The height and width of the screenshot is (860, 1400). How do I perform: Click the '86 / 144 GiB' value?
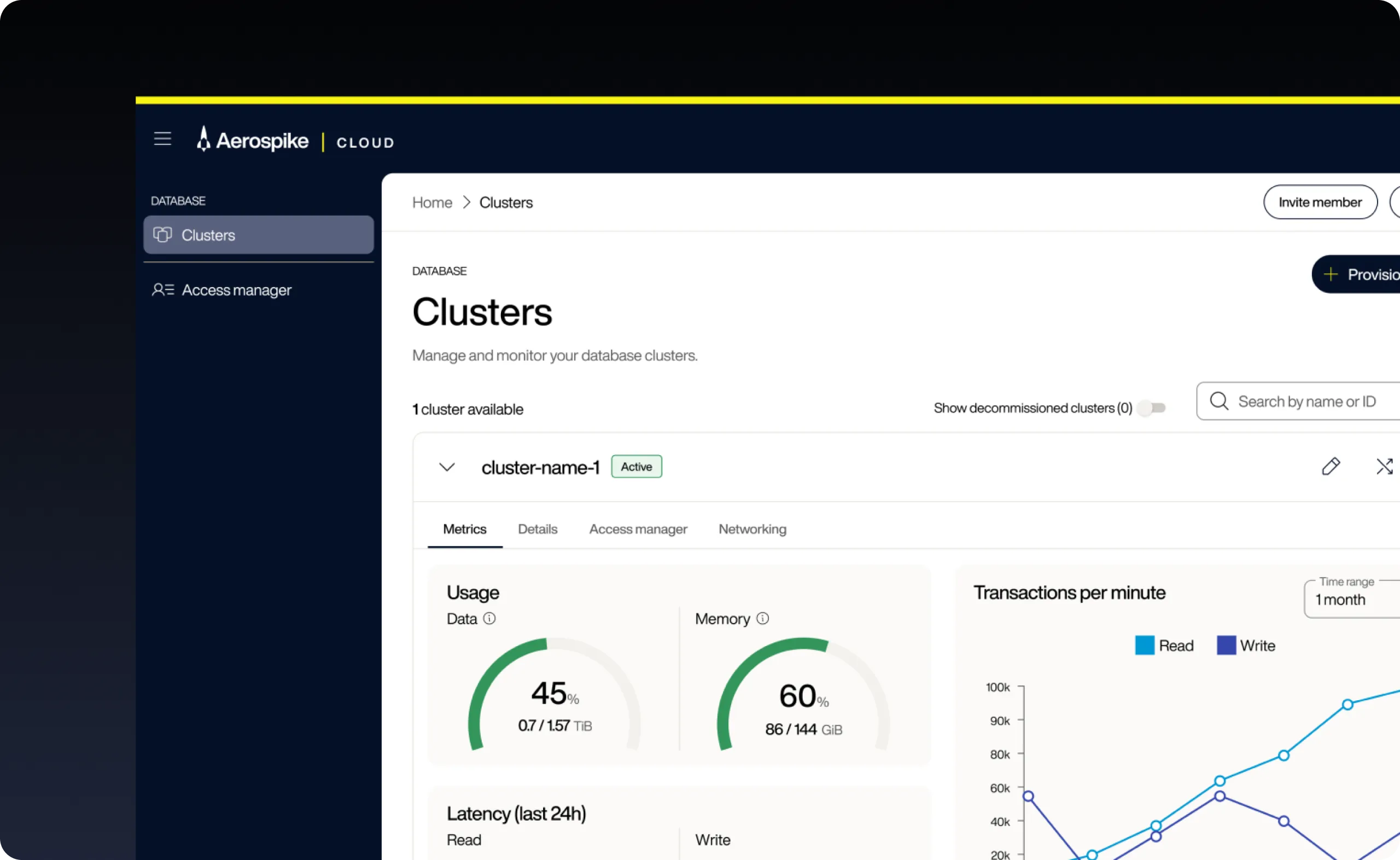[804, 729]
